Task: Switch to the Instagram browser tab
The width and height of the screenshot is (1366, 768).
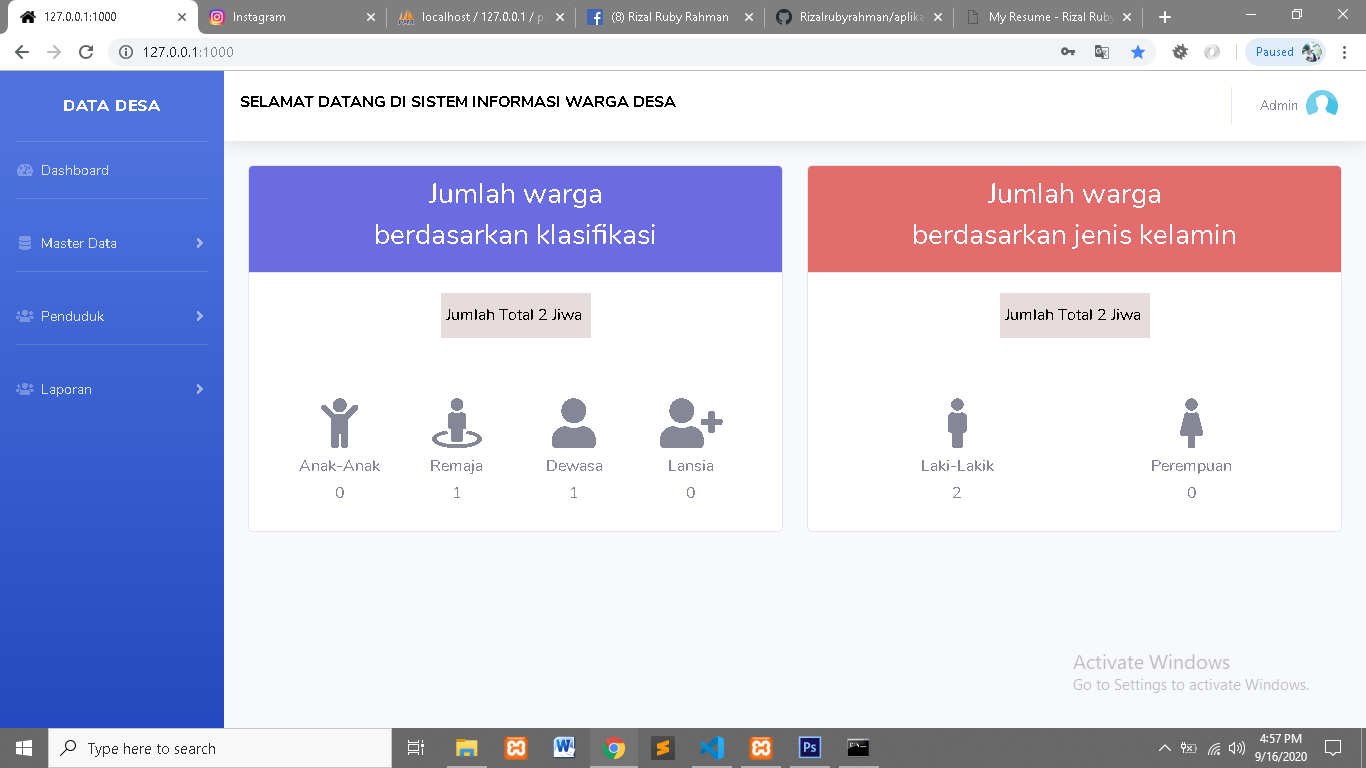Action: pos(290,17)
